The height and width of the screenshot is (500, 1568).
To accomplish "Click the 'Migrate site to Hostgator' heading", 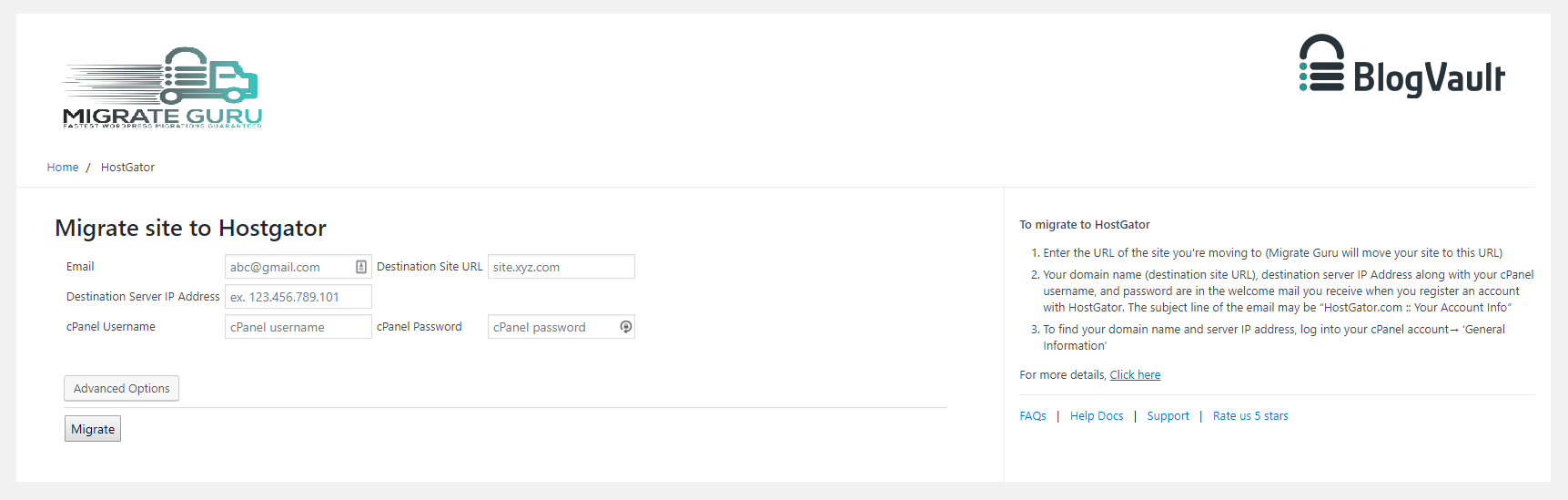I will [x=190, y=228].
